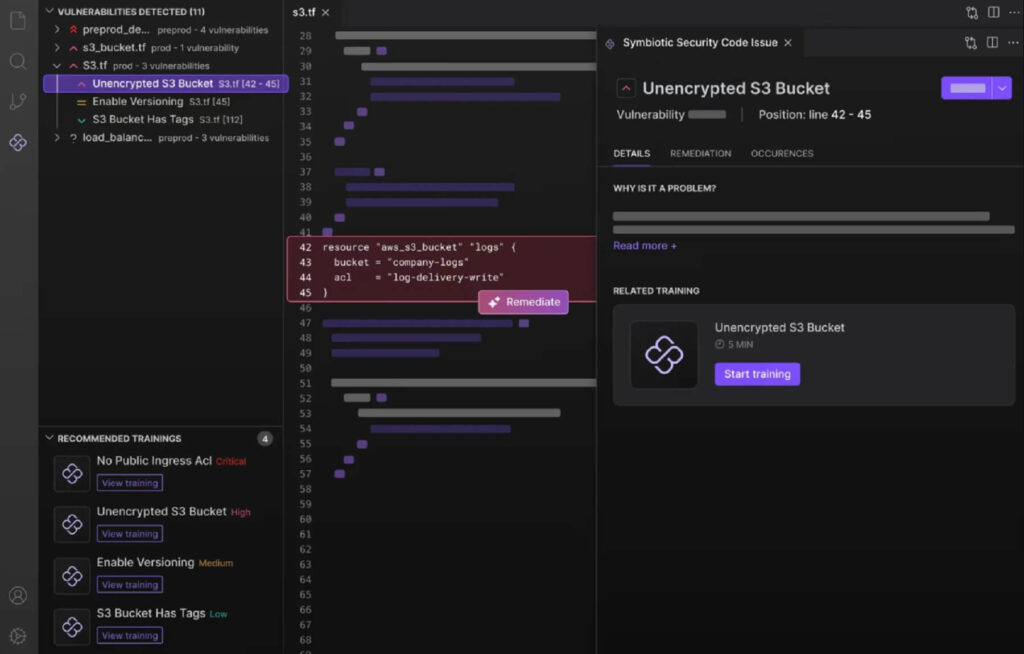The width and height of the screenshot is (1024, 654).
Task: Expand the Read more + link
Action: pos(645,246)
